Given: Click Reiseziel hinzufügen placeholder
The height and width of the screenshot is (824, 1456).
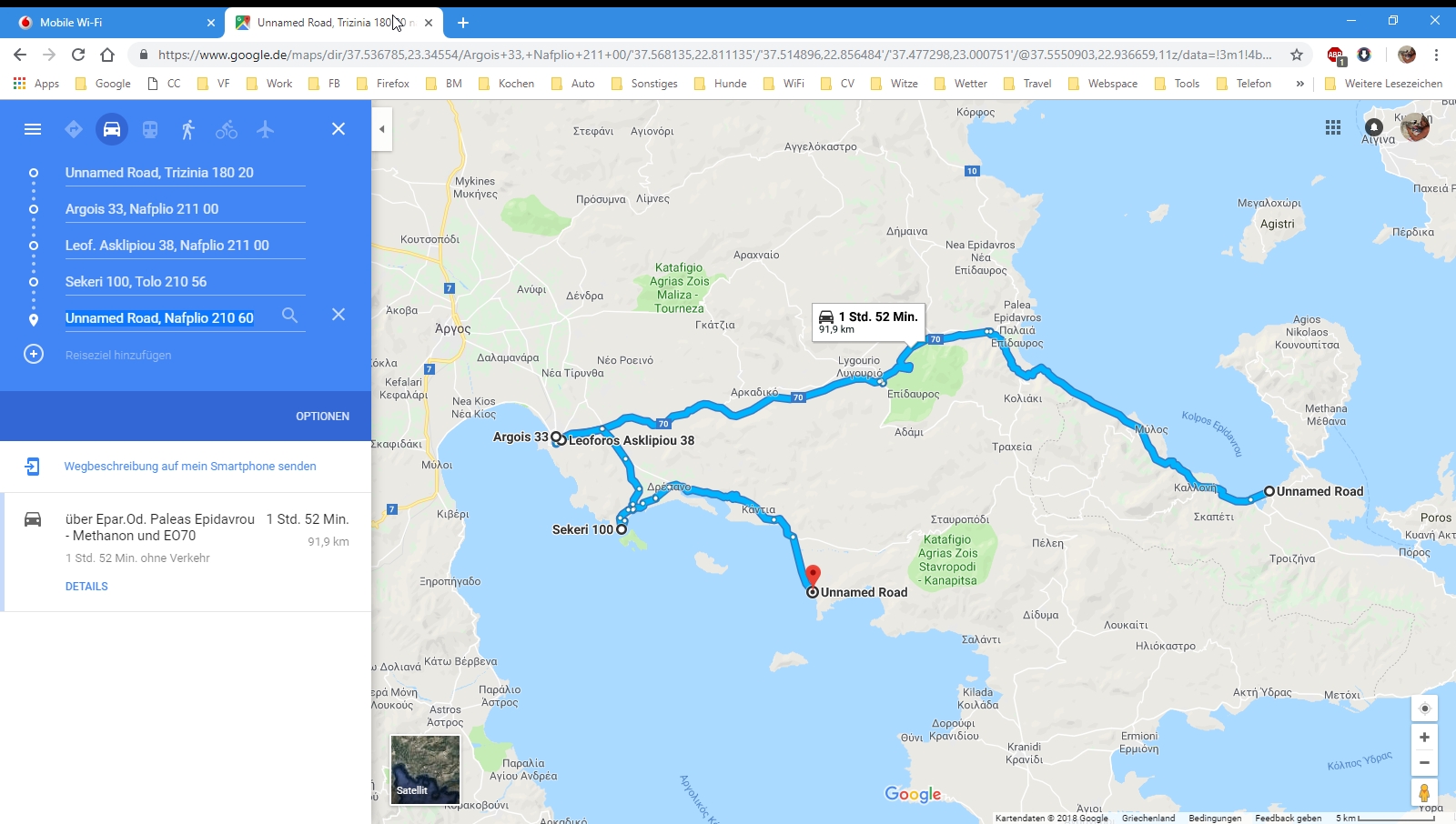Looking at the screenshot, I should 118,355.
